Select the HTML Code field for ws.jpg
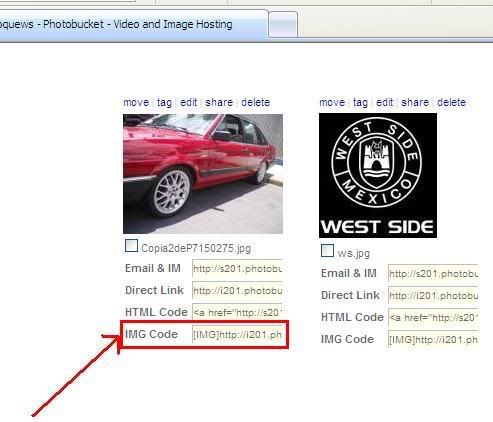 [x=433, y=317]
